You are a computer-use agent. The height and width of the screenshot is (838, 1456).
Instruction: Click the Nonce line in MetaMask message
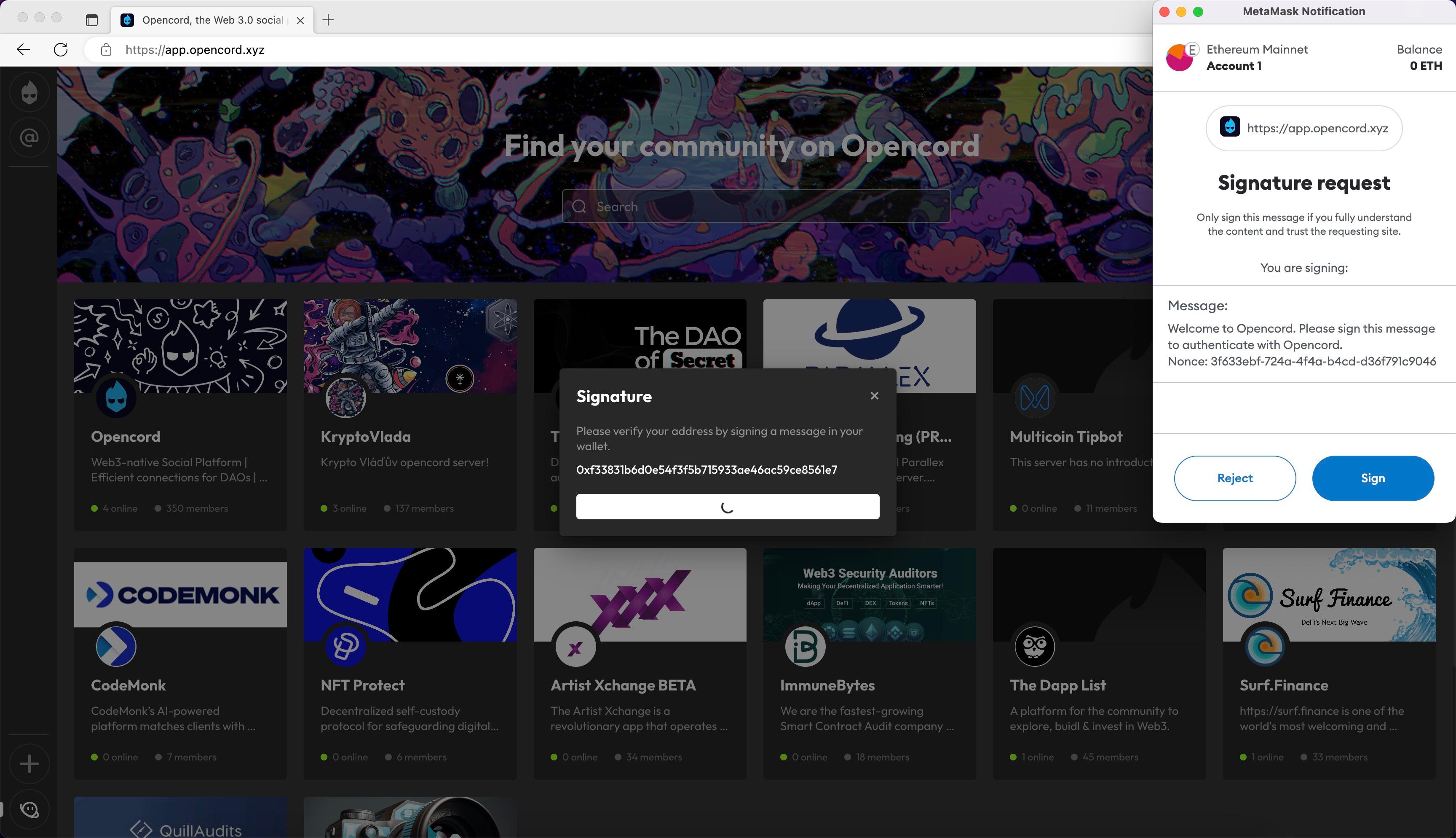point(1302,361)
